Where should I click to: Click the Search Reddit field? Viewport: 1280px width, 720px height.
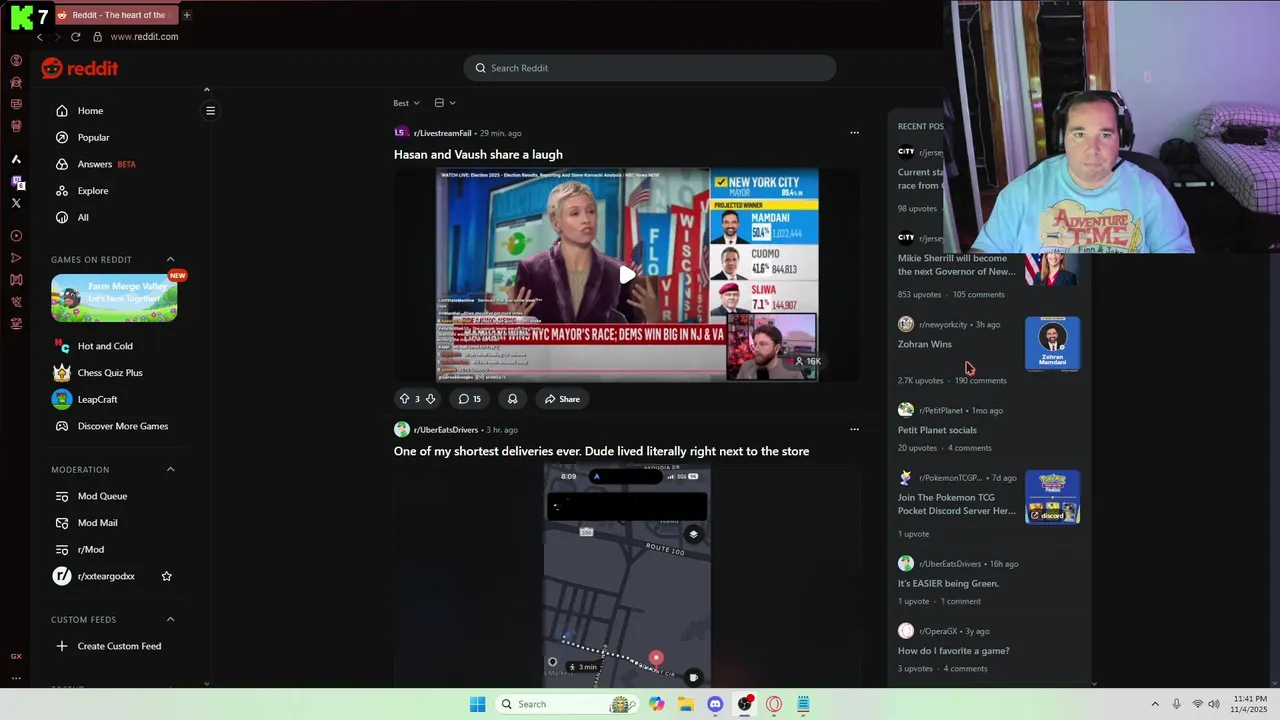tap(650, 68)
